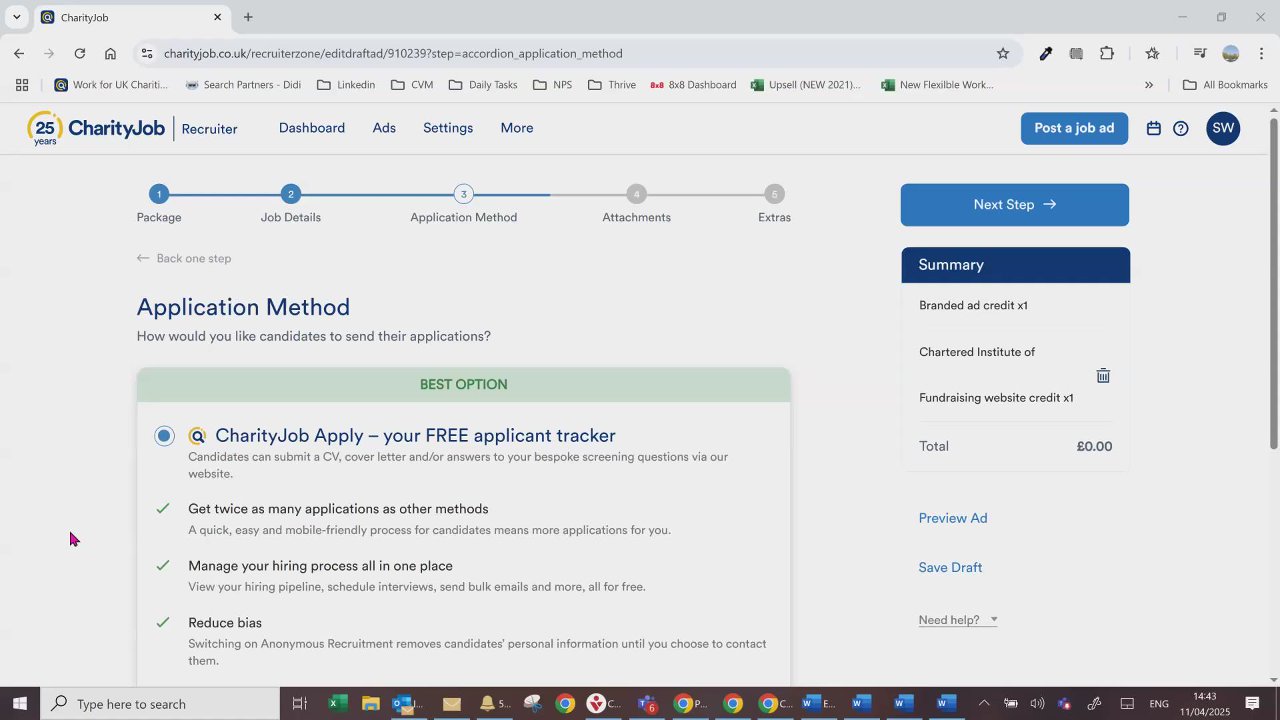Click the Post a job ad button
Image resolution: width=1280 pixels, height=720 pixels.
point(1074,128)
